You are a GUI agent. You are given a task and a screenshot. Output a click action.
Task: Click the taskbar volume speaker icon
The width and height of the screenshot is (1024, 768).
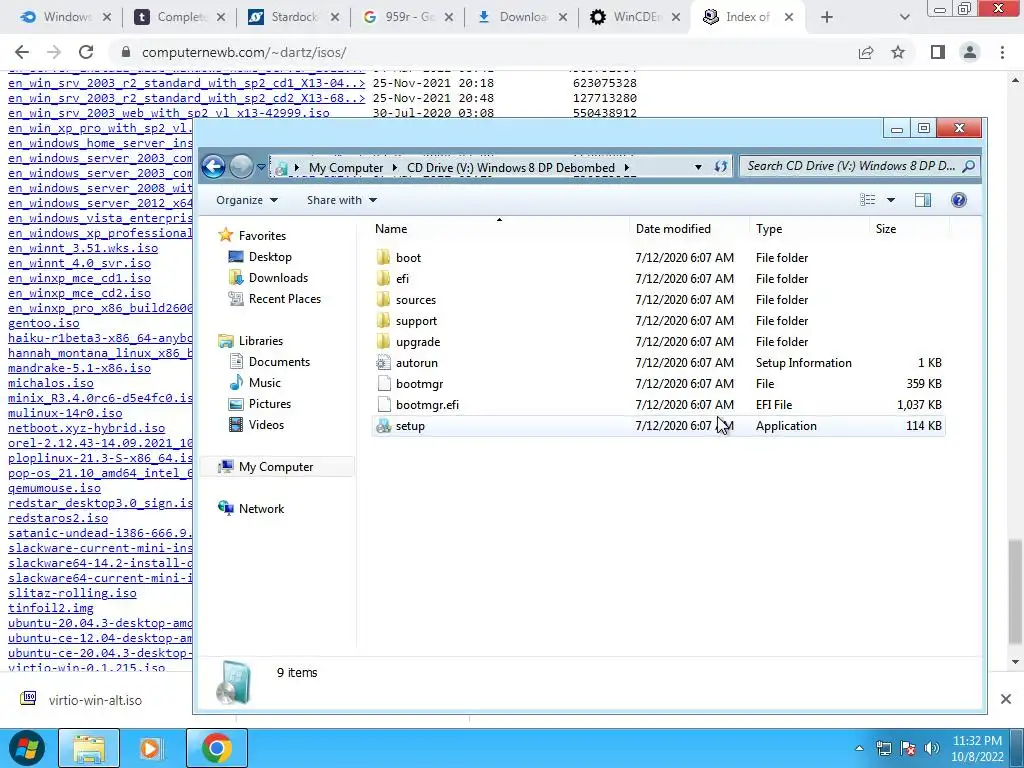coord(932,748)
